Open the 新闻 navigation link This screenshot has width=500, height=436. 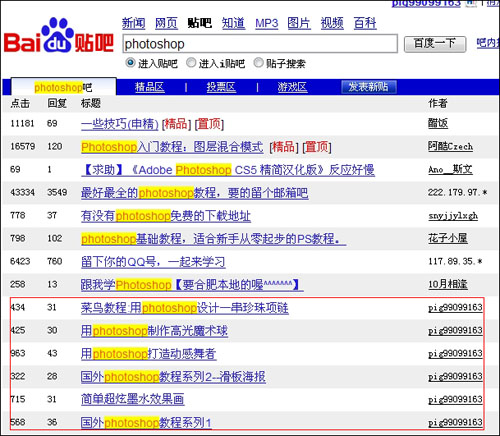tap(133, 23)
